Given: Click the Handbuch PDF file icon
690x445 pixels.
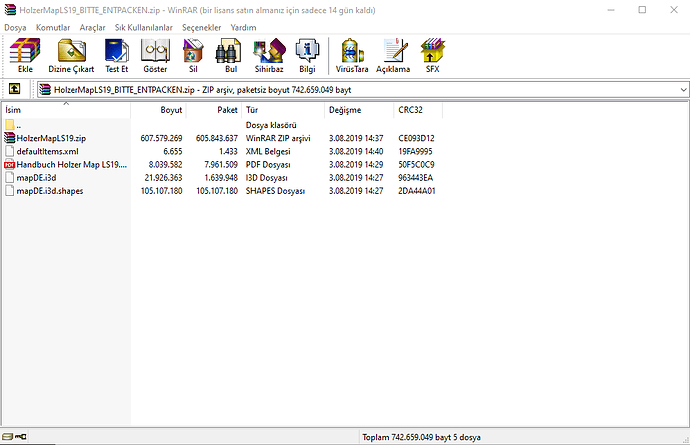Looking at the screenshot, I should tap(10, 165).
